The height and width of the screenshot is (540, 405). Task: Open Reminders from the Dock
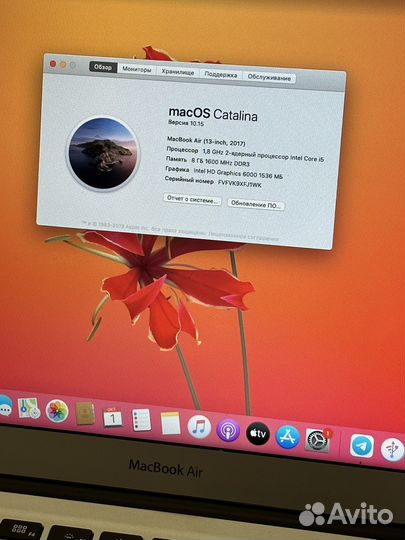[x=142, y=420]
